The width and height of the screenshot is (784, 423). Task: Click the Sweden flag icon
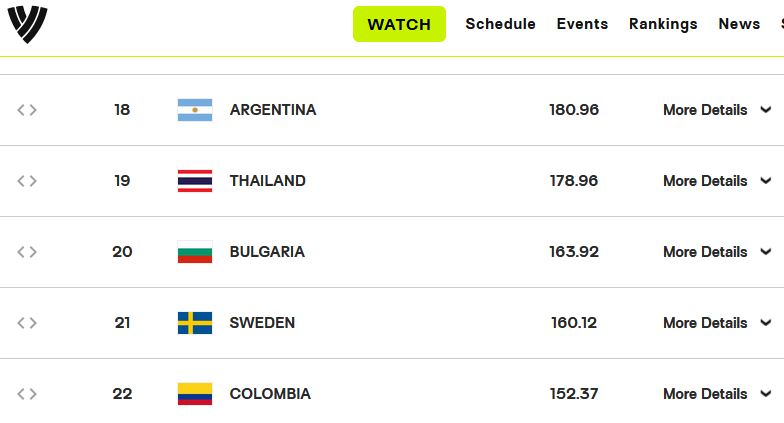tap(195, 323)
